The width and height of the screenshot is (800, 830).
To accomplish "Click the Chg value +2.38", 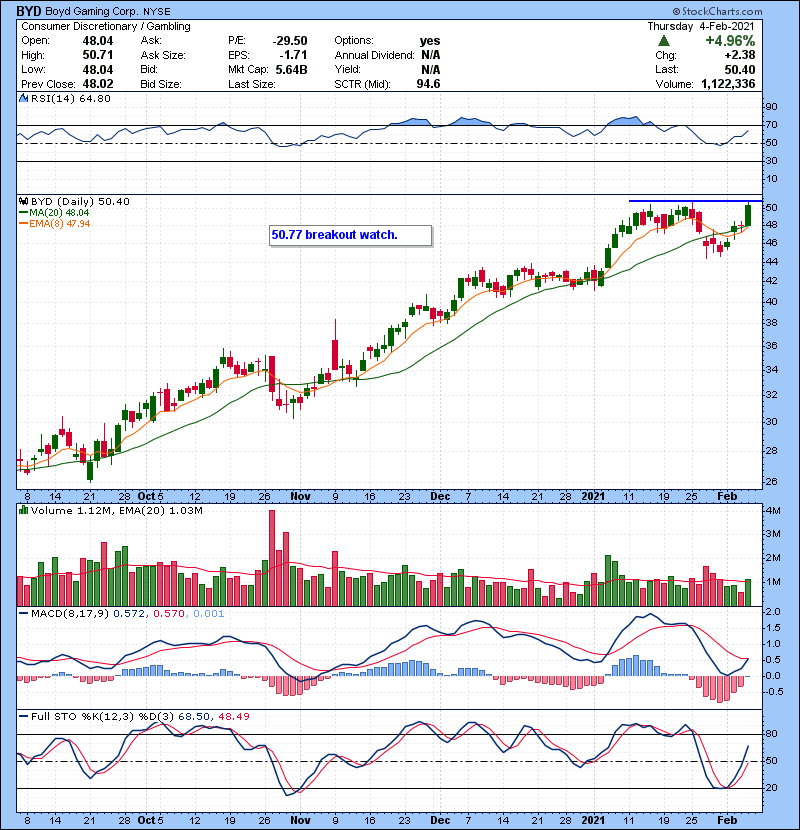I will (740, 55).
